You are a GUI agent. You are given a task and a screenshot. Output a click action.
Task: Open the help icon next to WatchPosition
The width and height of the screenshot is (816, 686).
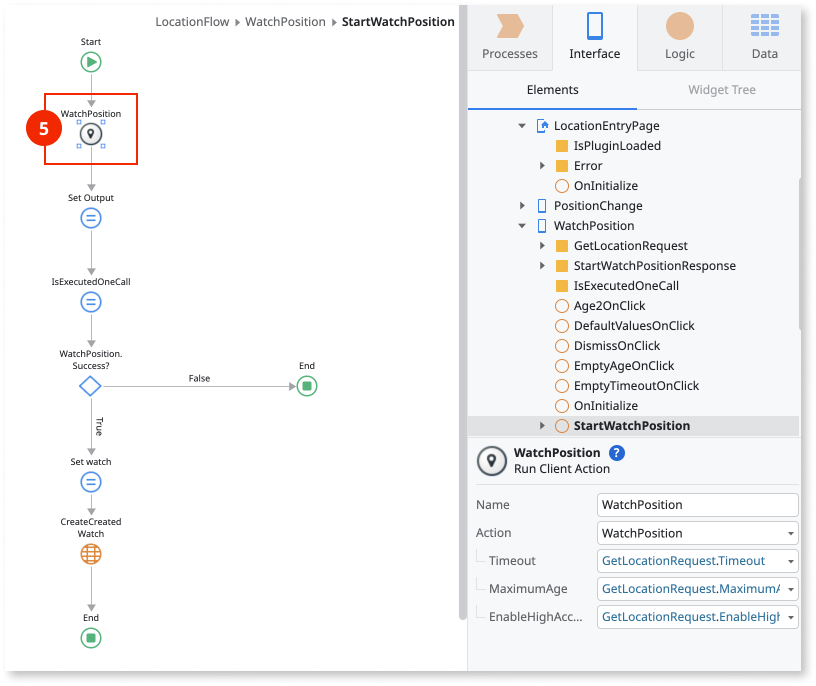click(617, 453)
